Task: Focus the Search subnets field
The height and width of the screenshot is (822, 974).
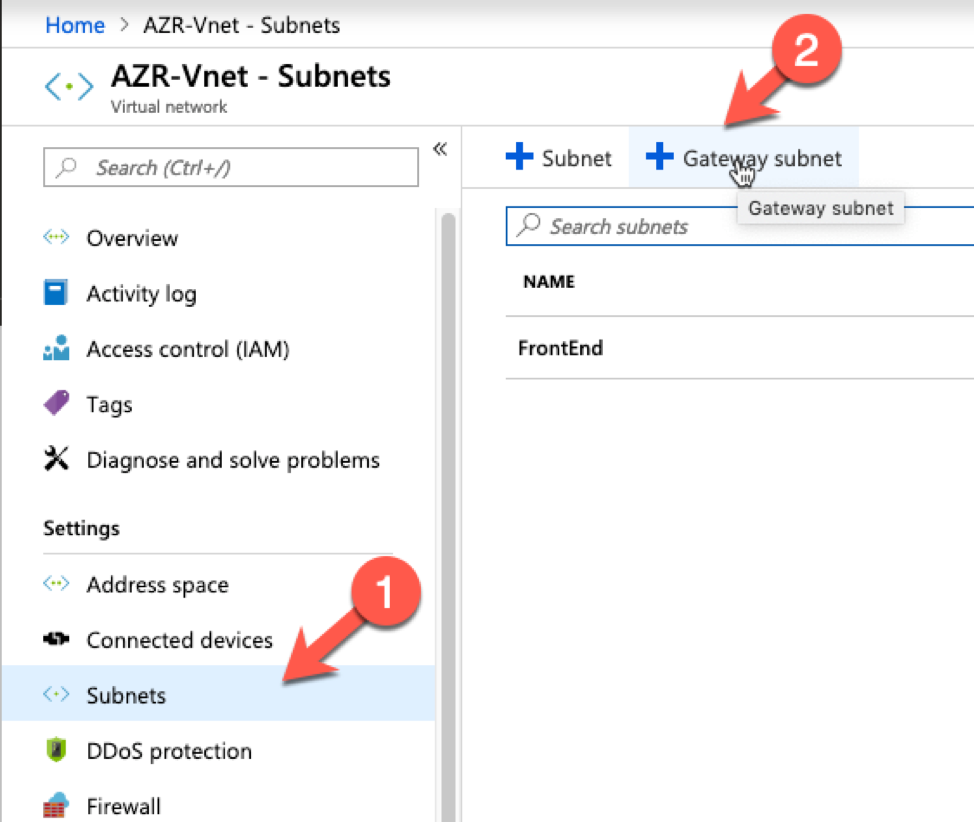Action: (x=740, y=226)
